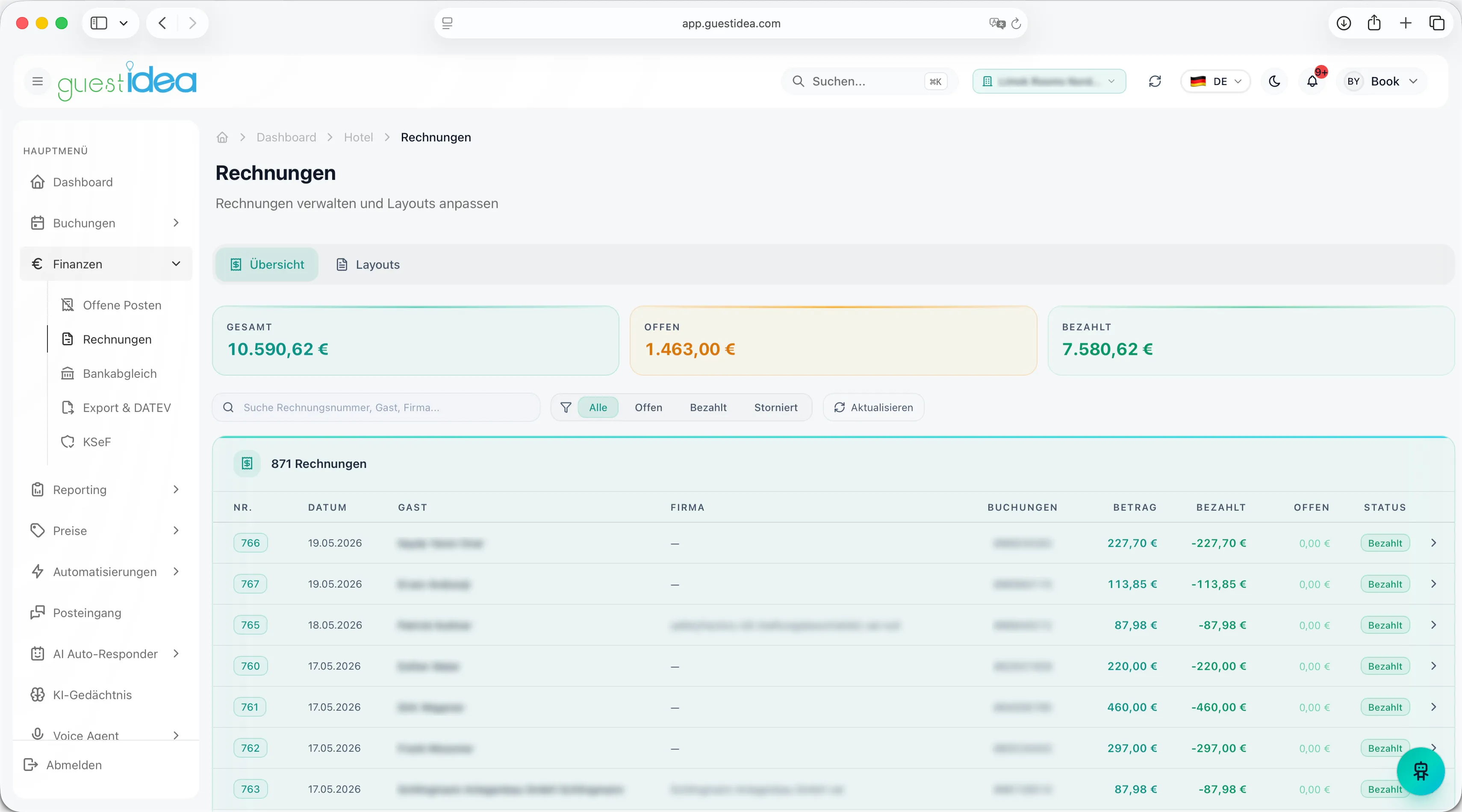Click the sync refresh icon in the header

pyautogui.click(x=1155, y=81)
